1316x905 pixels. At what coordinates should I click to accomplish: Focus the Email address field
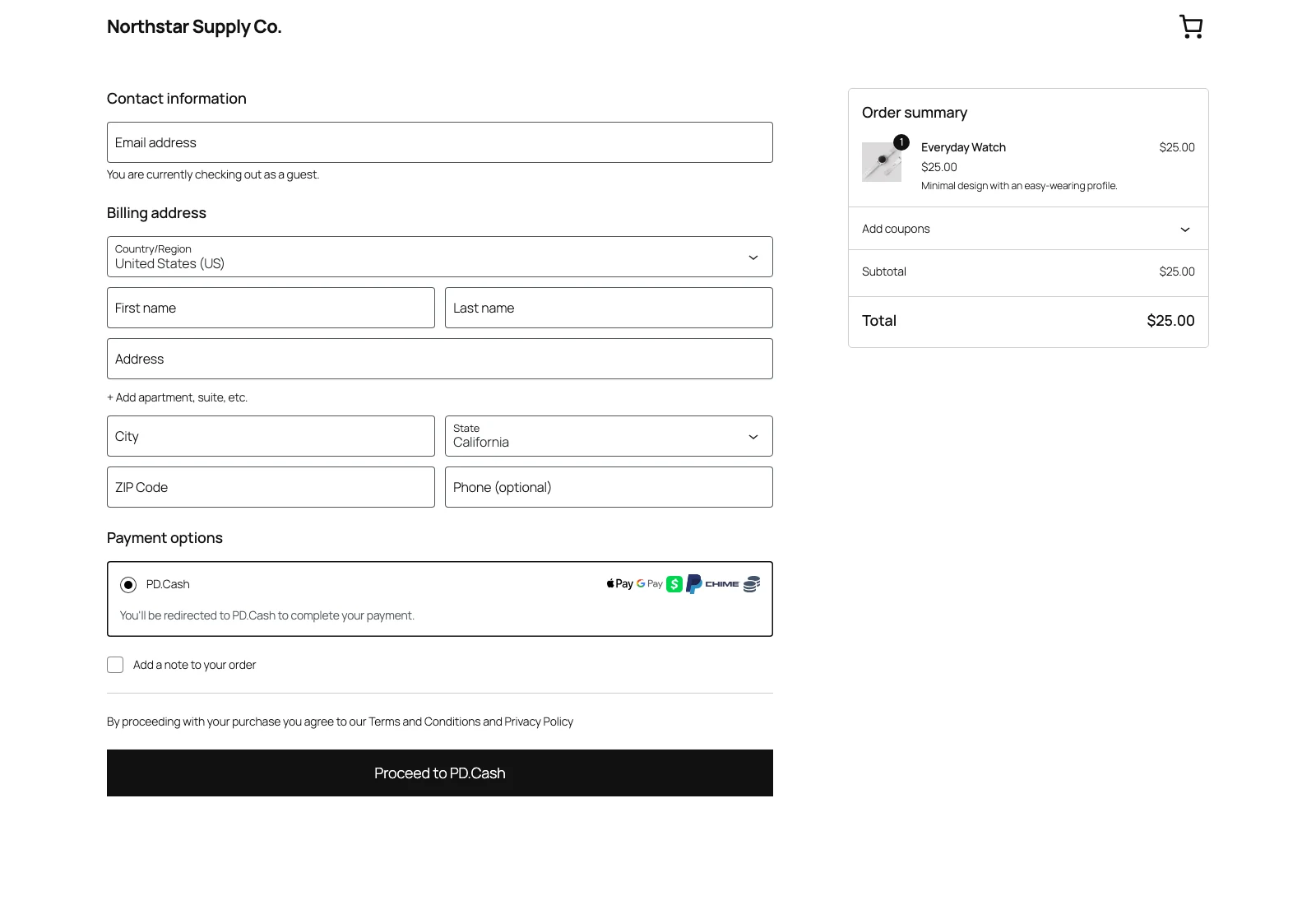click(x=440, y=142)
